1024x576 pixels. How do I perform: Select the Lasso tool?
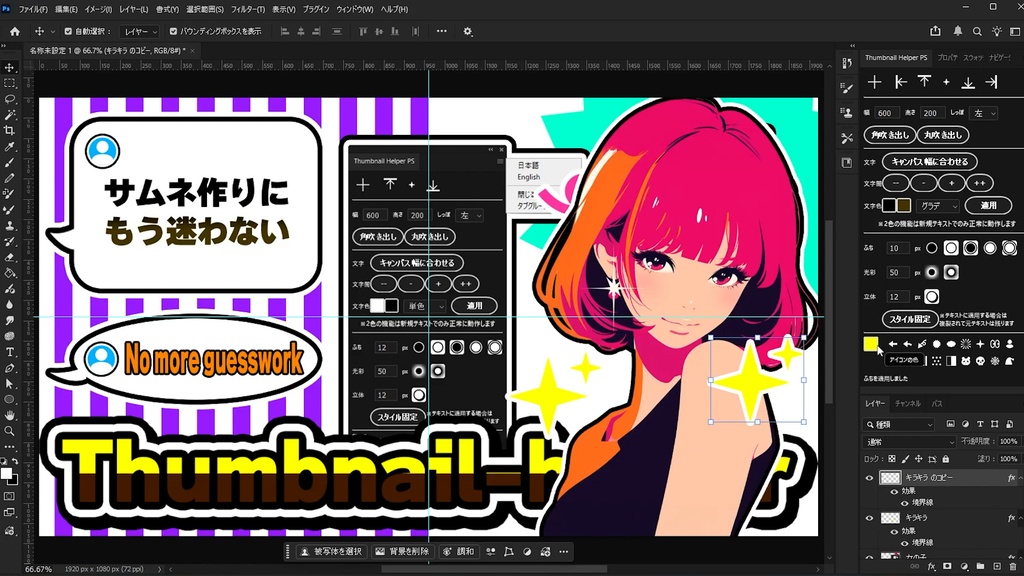(x=9, y=99)
